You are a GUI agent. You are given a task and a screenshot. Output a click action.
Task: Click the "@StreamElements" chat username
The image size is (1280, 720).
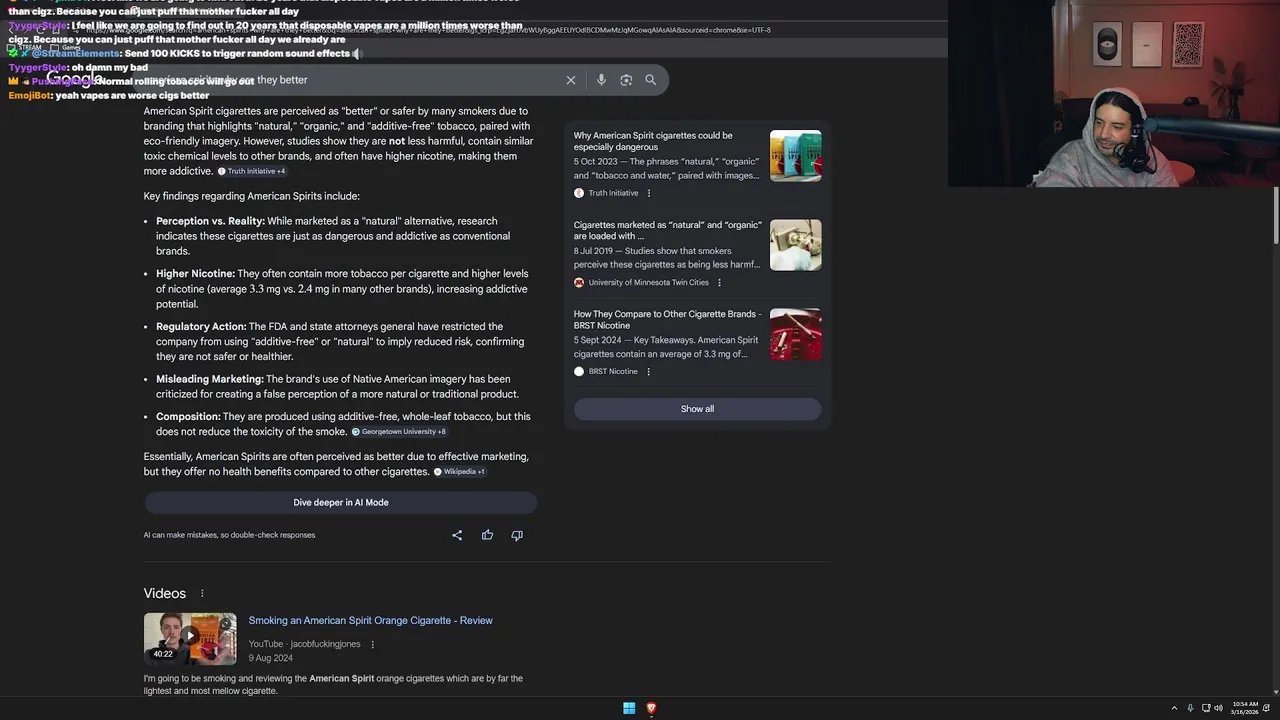click(76, 53)
